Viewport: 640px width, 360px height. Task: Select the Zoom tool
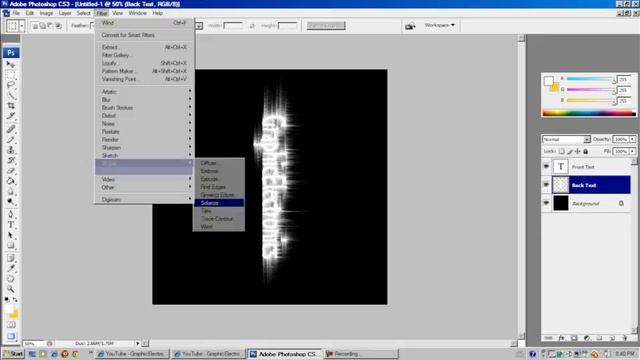click(11, 289)
